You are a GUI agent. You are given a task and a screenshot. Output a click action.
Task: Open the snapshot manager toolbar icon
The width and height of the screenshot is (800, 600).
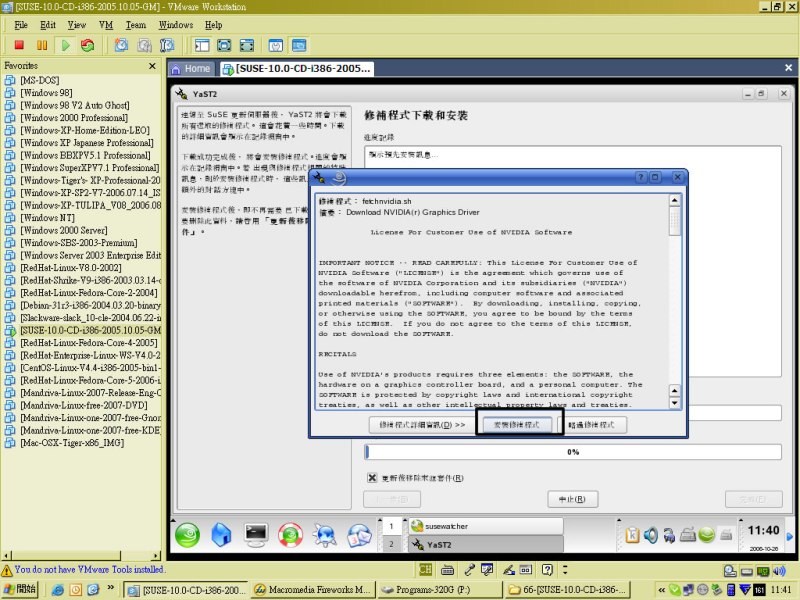(x=167, y=45)
